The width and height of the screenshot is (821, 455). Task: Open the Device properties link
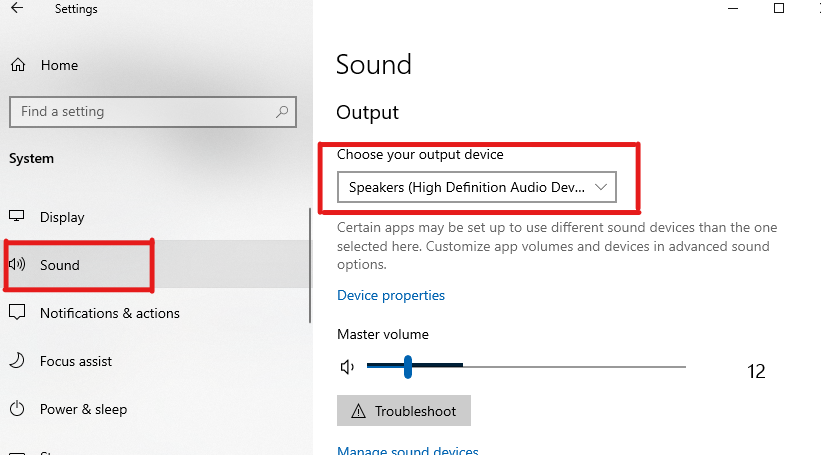click(x=391, y=295)
